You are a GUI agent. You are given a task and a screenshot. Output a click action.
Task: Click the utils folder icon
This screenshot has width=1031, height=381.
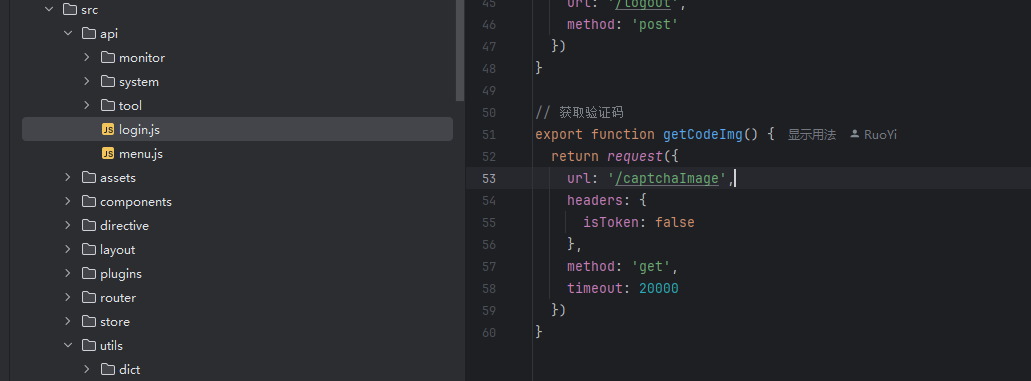click(x=89, y=345)
